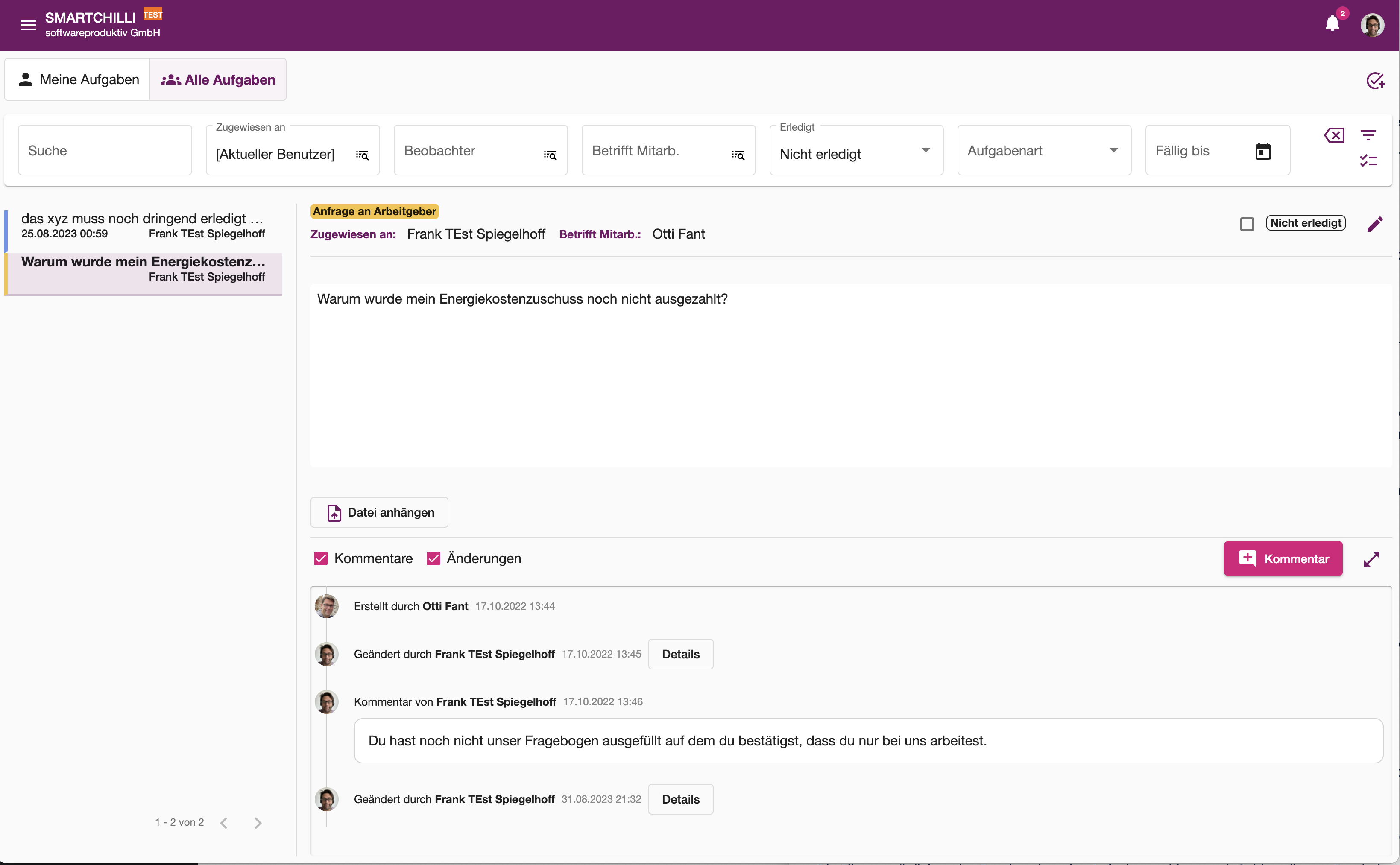Edit the task with the pencil icon
The image size is (1400, 865).
1374,224
